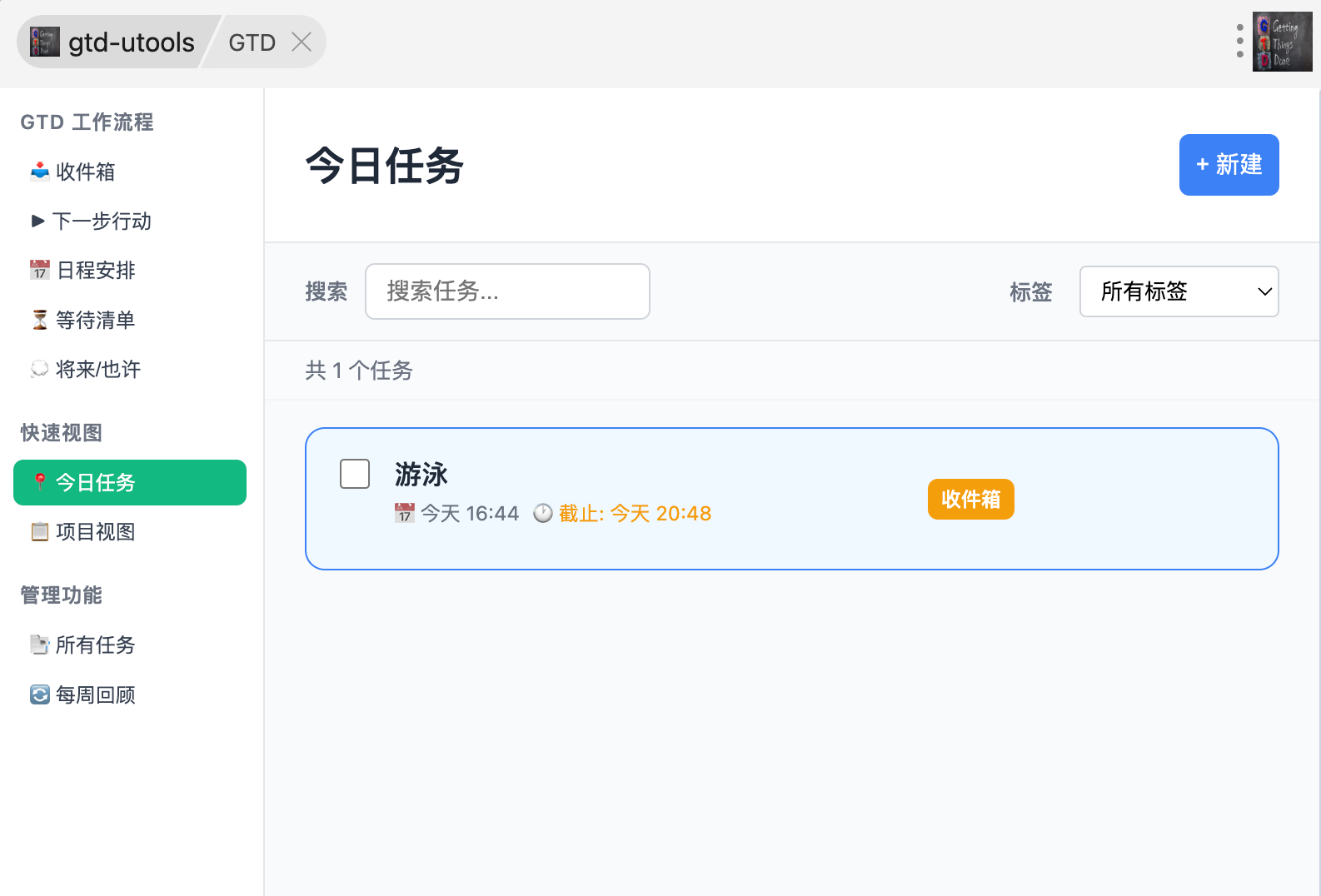This screenshot has width=1321, height=896.
Task: Open the three-dot menu in title bar
Action: [1239, 41]
